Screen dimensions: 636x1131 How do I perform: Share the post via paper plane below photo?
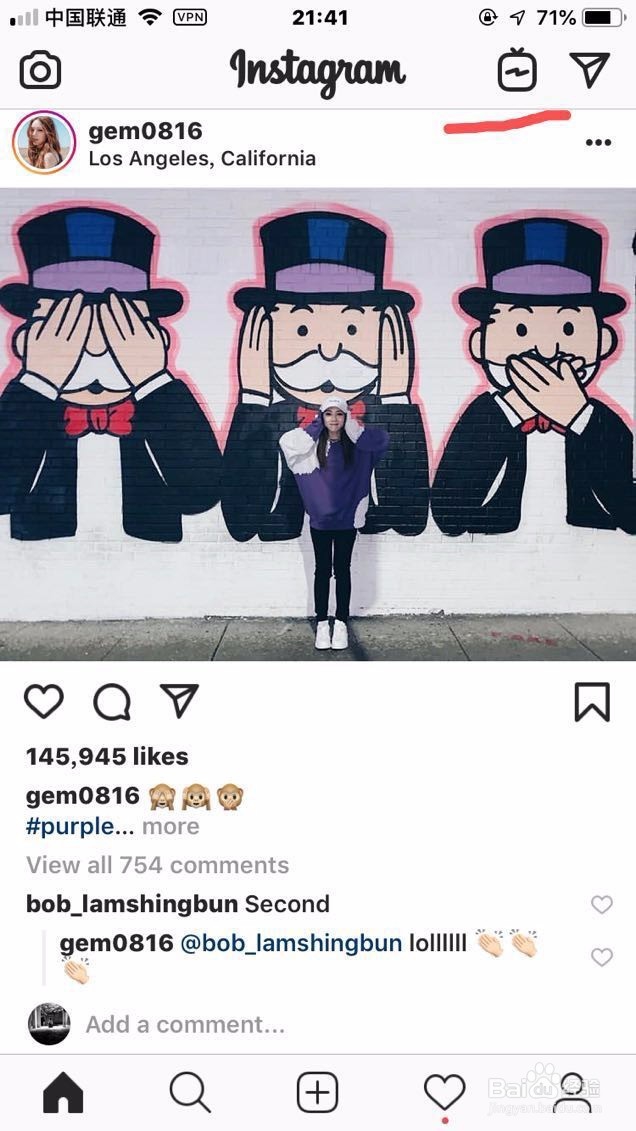(179, 700)
